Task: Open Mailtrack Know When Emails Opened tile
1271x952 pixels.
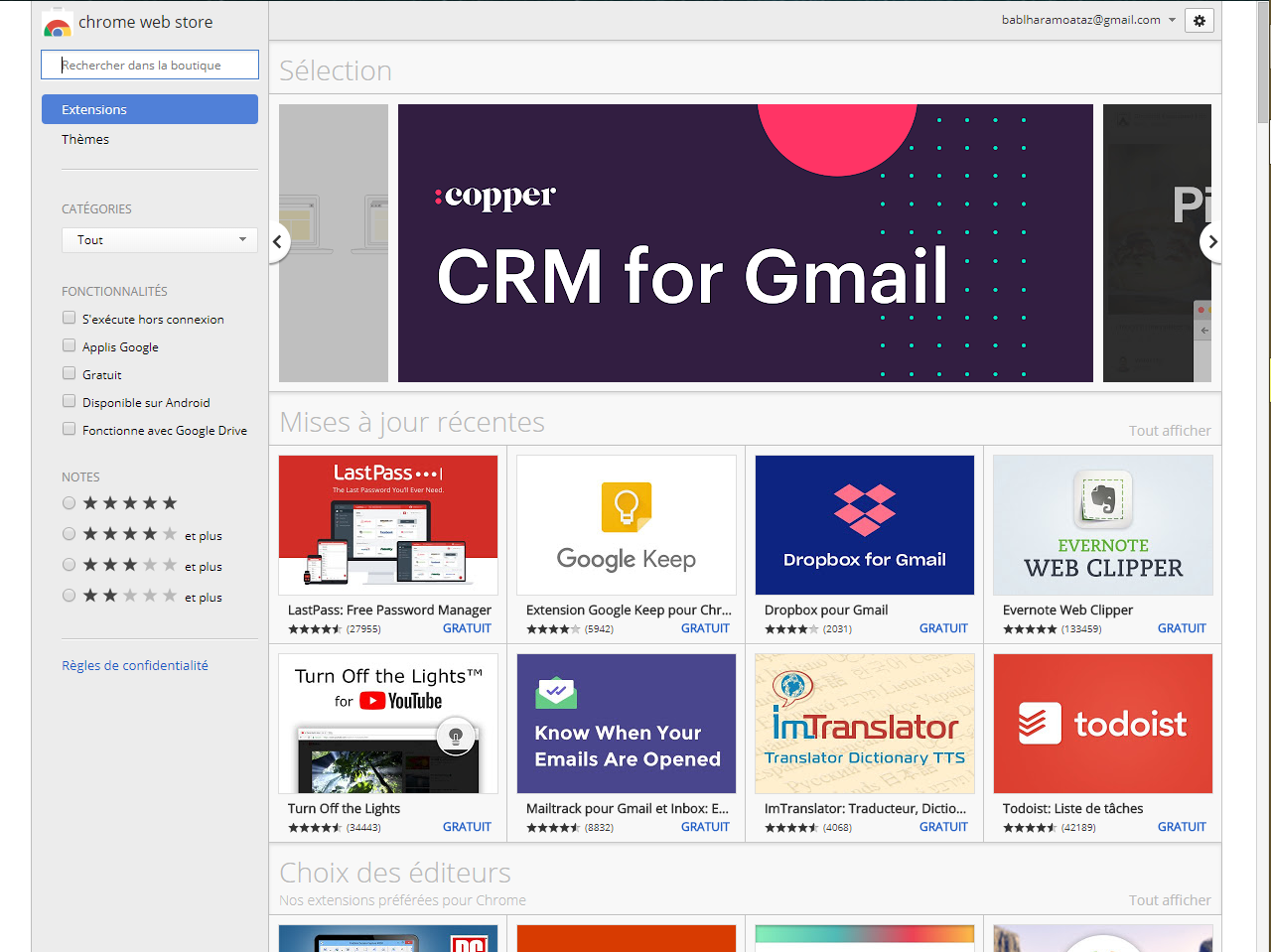Action: coord(627,724)
